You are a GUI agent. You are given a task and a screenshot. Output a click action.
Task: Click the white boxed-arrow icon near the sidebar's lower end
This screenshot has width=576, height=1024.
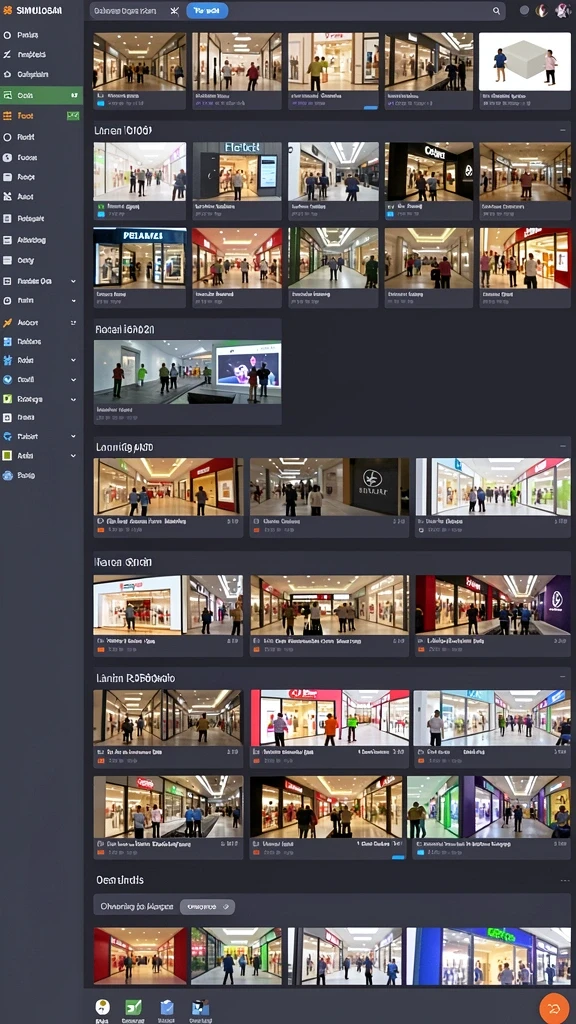coord(7,417)
